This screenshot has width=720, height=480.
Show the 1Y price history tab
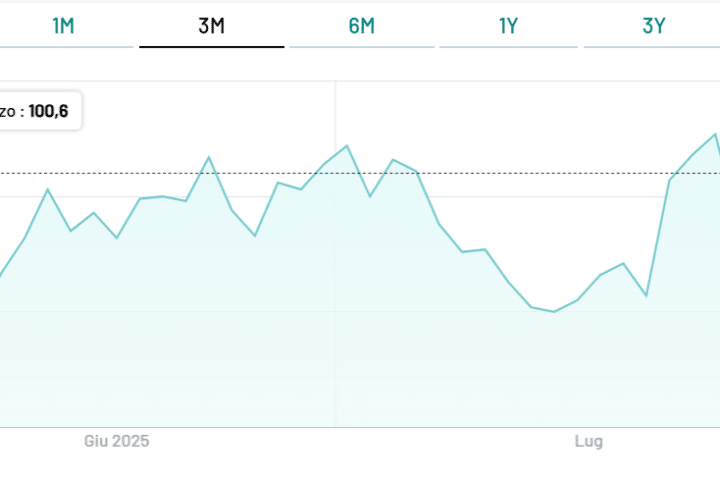(508, 27)
